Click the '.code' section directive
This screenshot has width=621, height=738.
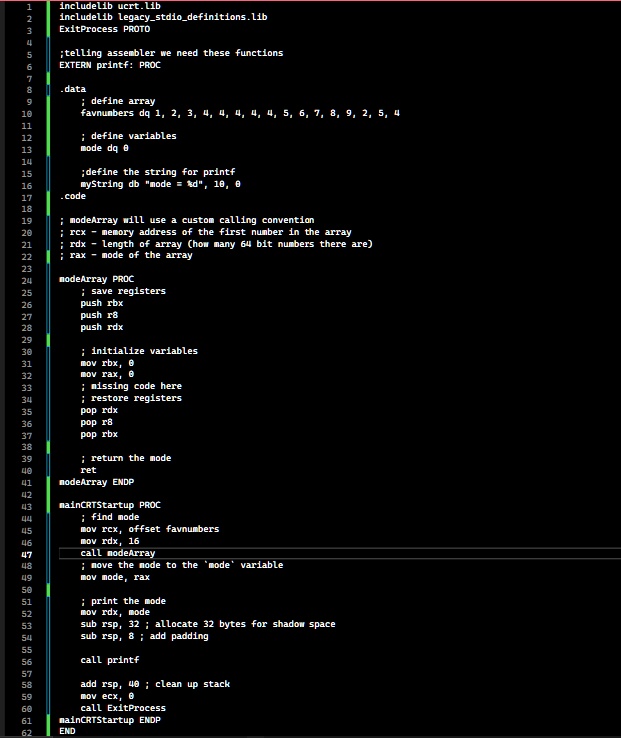[73, 196]
